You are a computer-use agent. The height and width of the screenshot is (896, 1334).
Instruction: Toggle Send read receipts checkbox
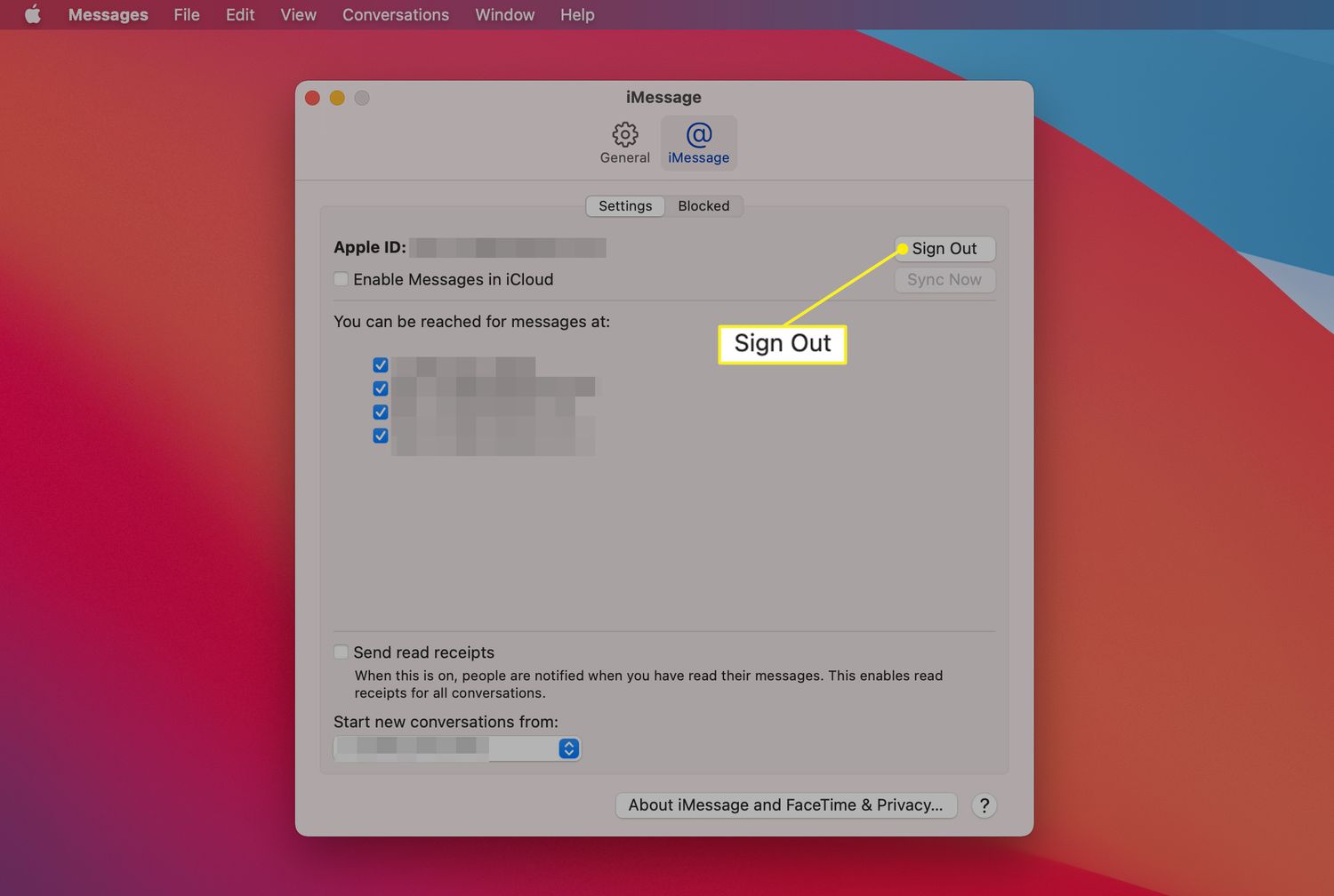(341, 652)
